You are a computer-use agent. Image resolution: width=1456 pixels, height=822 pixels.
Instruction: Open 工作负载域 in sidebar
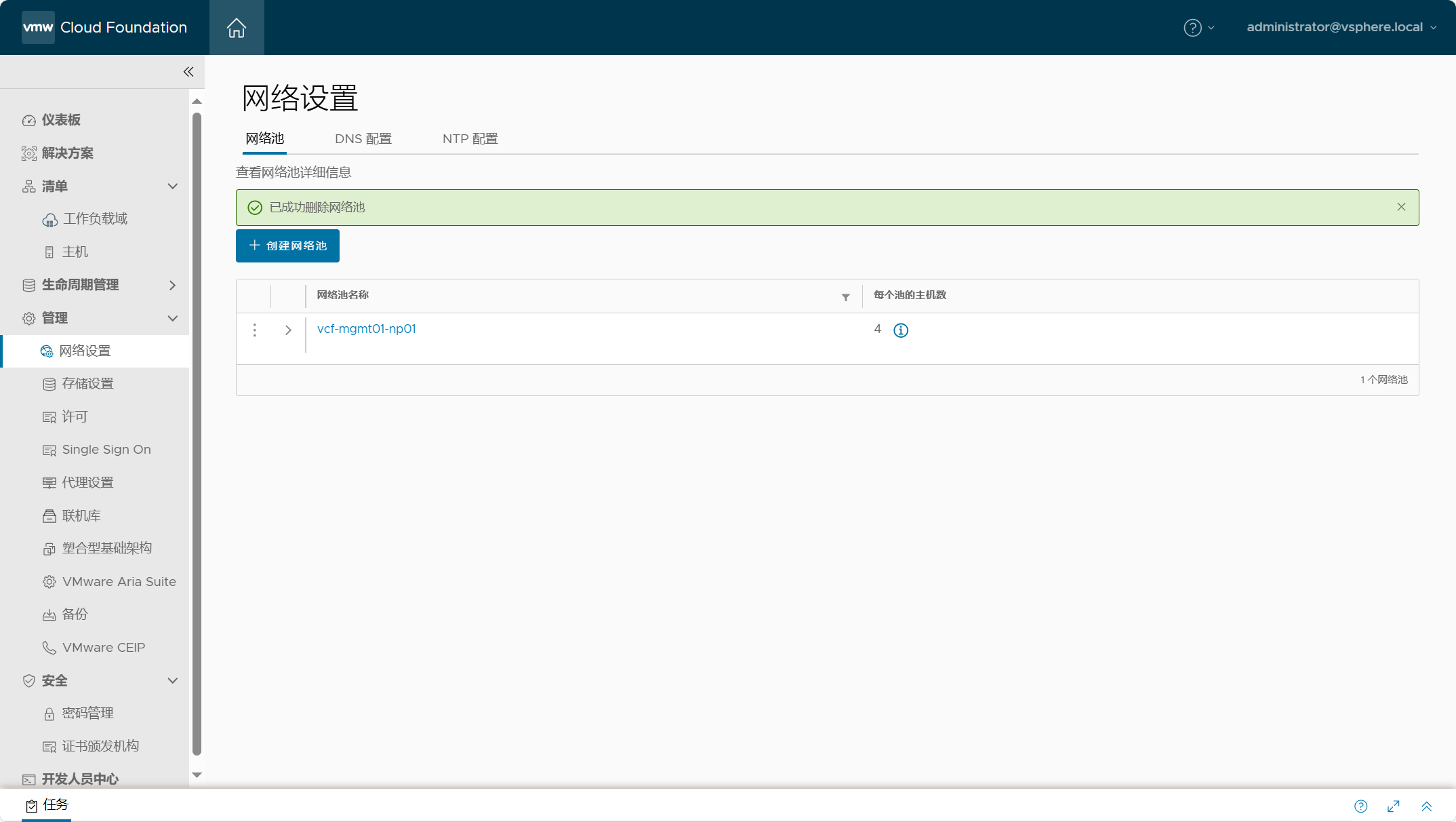coord(95,219)
